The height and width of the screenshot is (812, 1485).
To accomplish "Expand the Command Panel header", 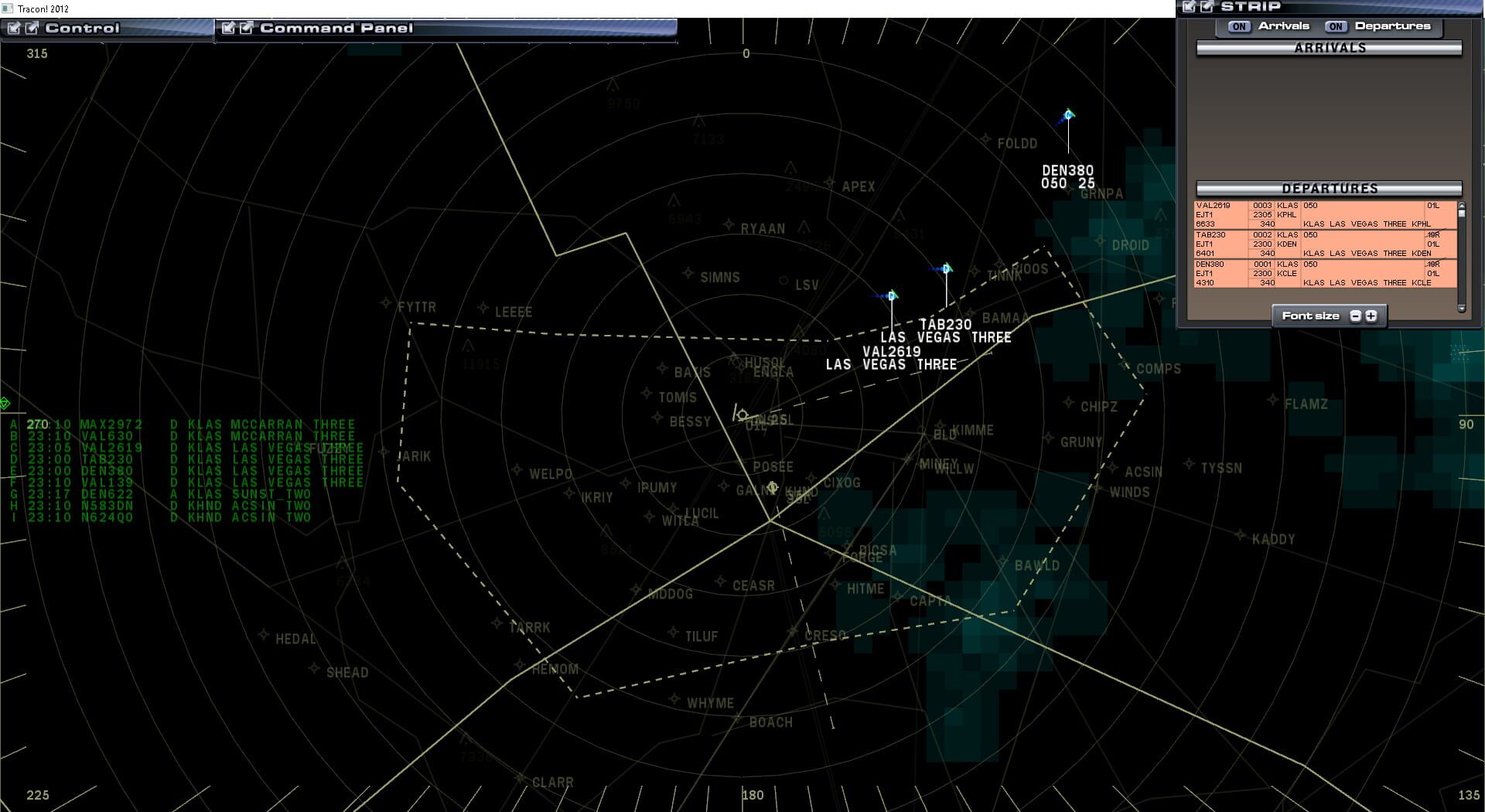I will 333,28.
